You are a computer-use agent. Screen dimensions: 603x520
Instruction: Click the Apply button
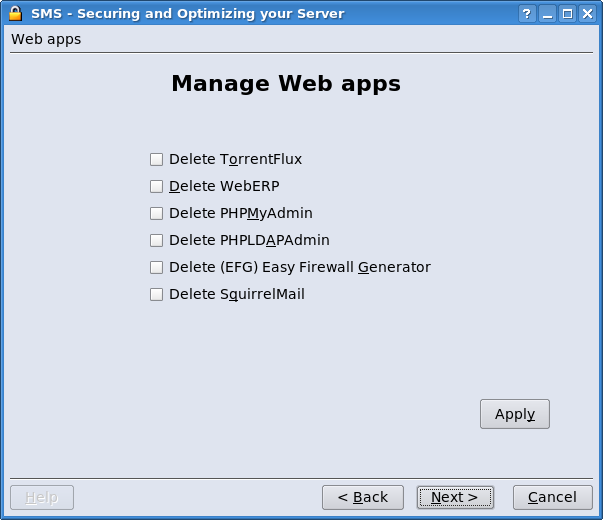coord(515,414)
